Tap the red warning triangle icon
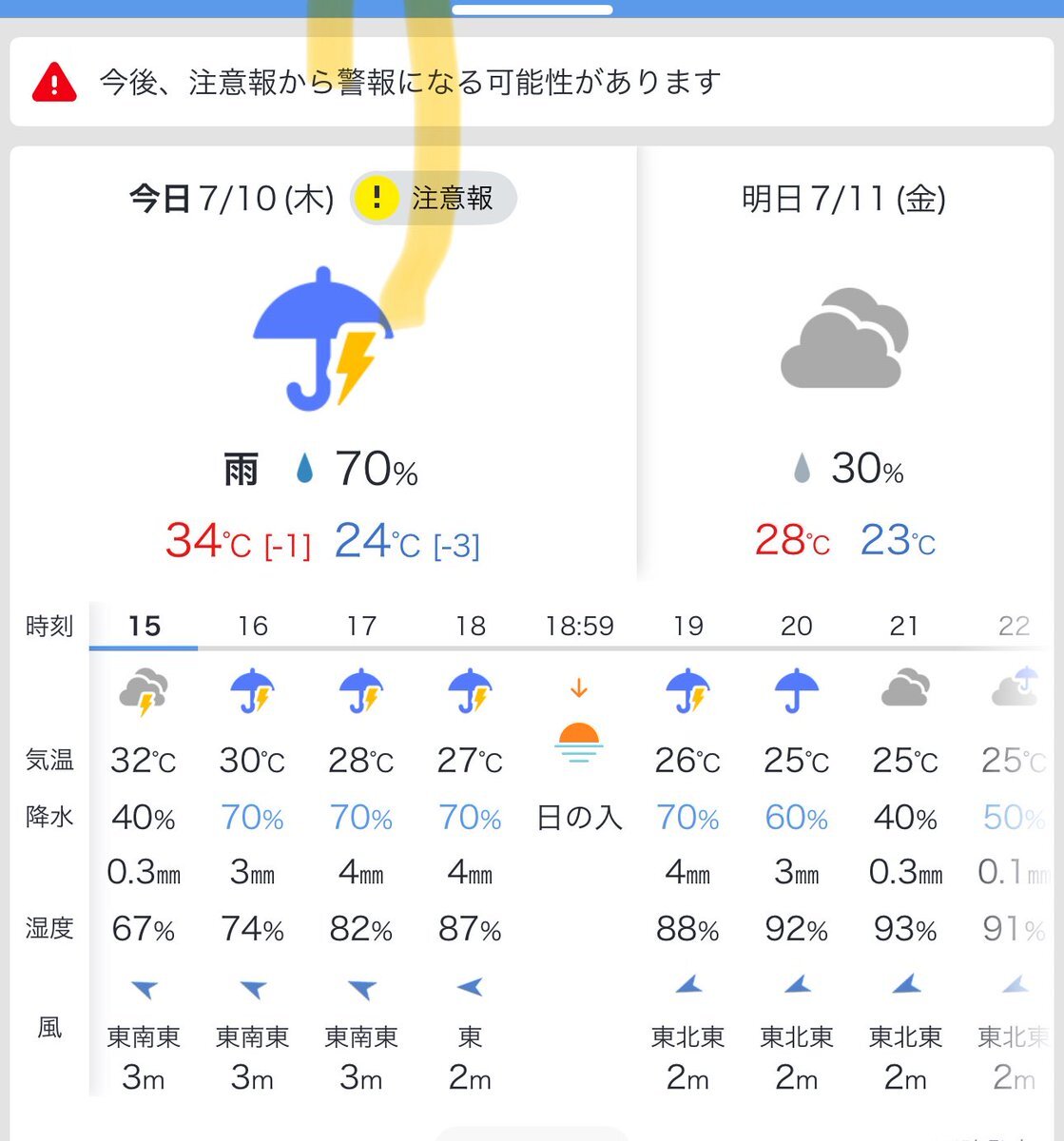 pos(54,83)
